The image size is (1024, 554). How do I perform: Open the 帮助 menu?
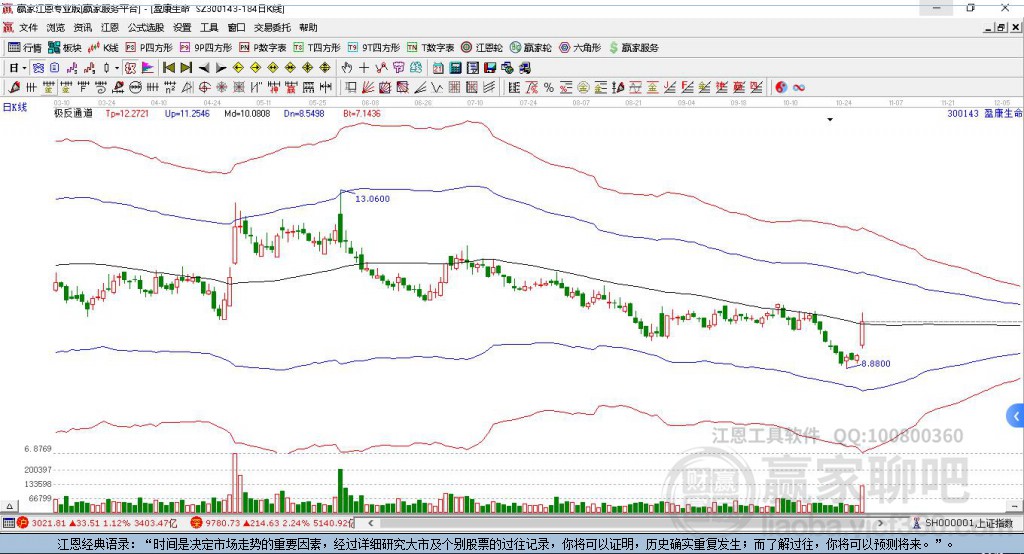coord(308,27)
